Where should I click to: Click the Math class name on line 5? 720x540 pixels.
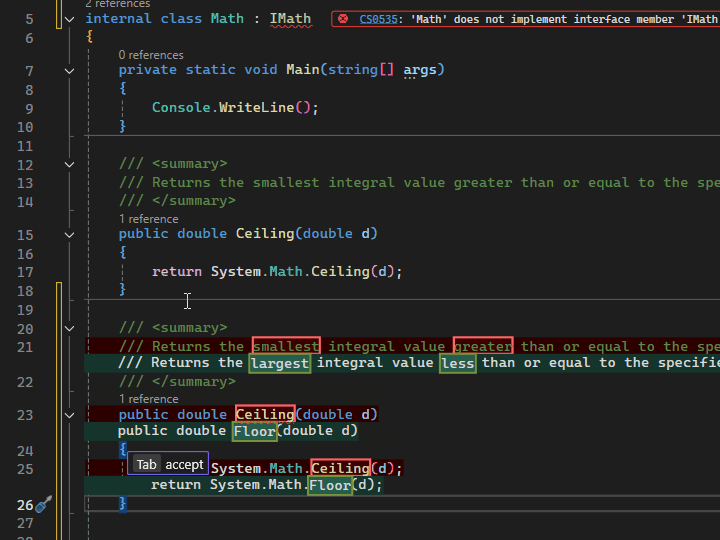pos(227,19)
